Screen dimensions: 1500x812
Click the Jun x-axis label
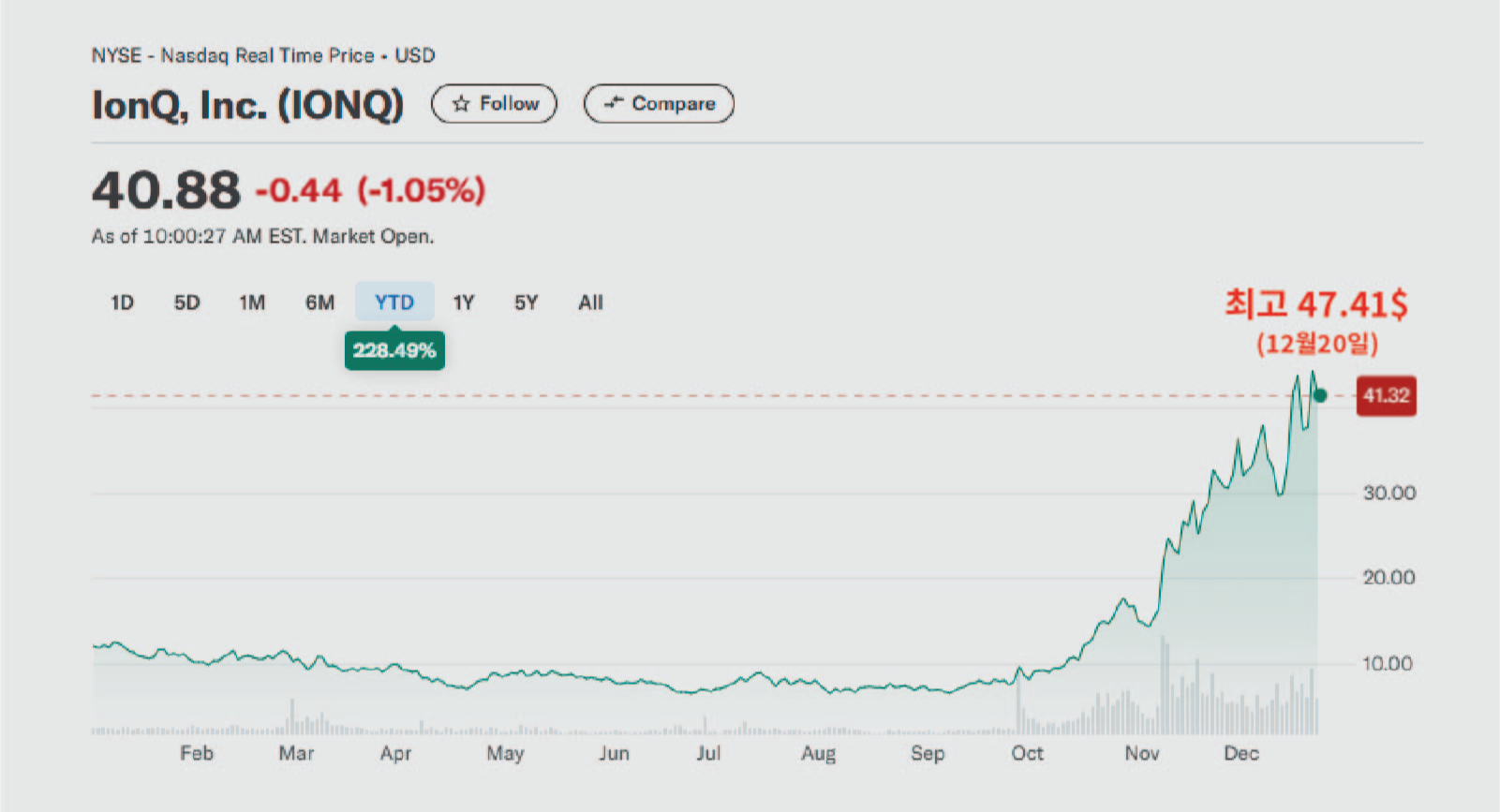point(614,753)
